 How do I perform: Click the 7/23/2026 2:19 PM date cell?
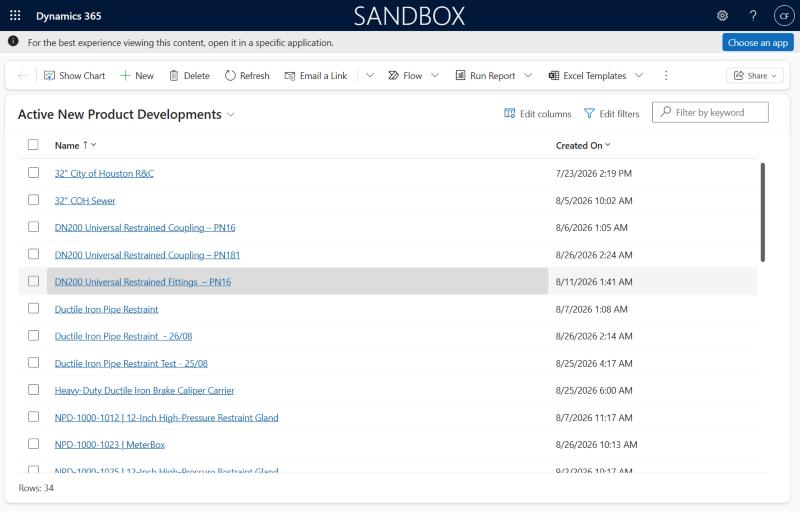coord(593,174)
